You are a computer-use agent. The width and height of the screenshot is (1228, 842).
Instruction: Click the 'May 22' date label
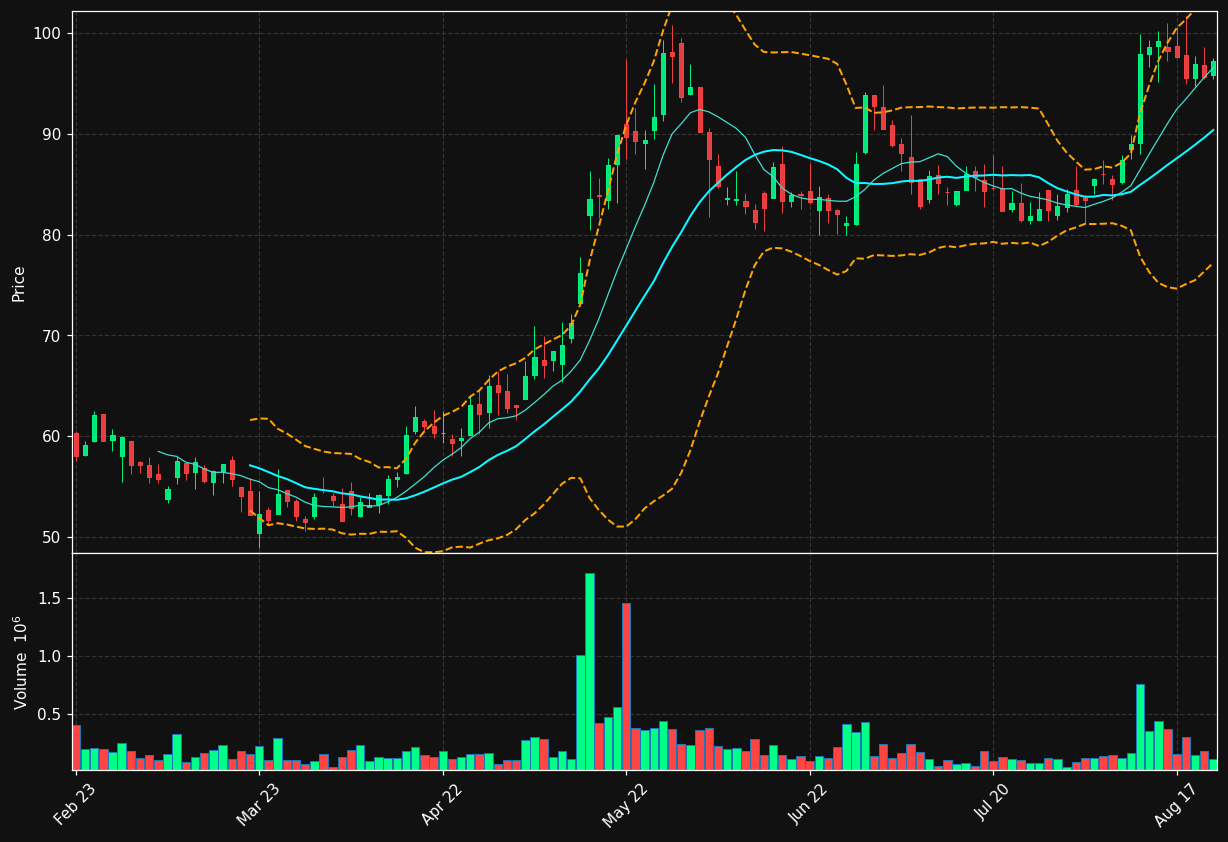[x=625, y=805]
